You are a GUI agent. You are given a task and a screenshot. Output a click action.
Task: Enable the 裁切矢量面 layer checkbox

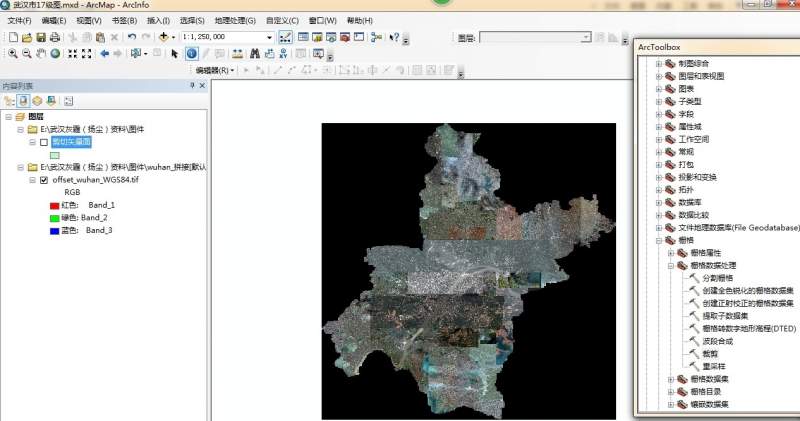(43, 142)
